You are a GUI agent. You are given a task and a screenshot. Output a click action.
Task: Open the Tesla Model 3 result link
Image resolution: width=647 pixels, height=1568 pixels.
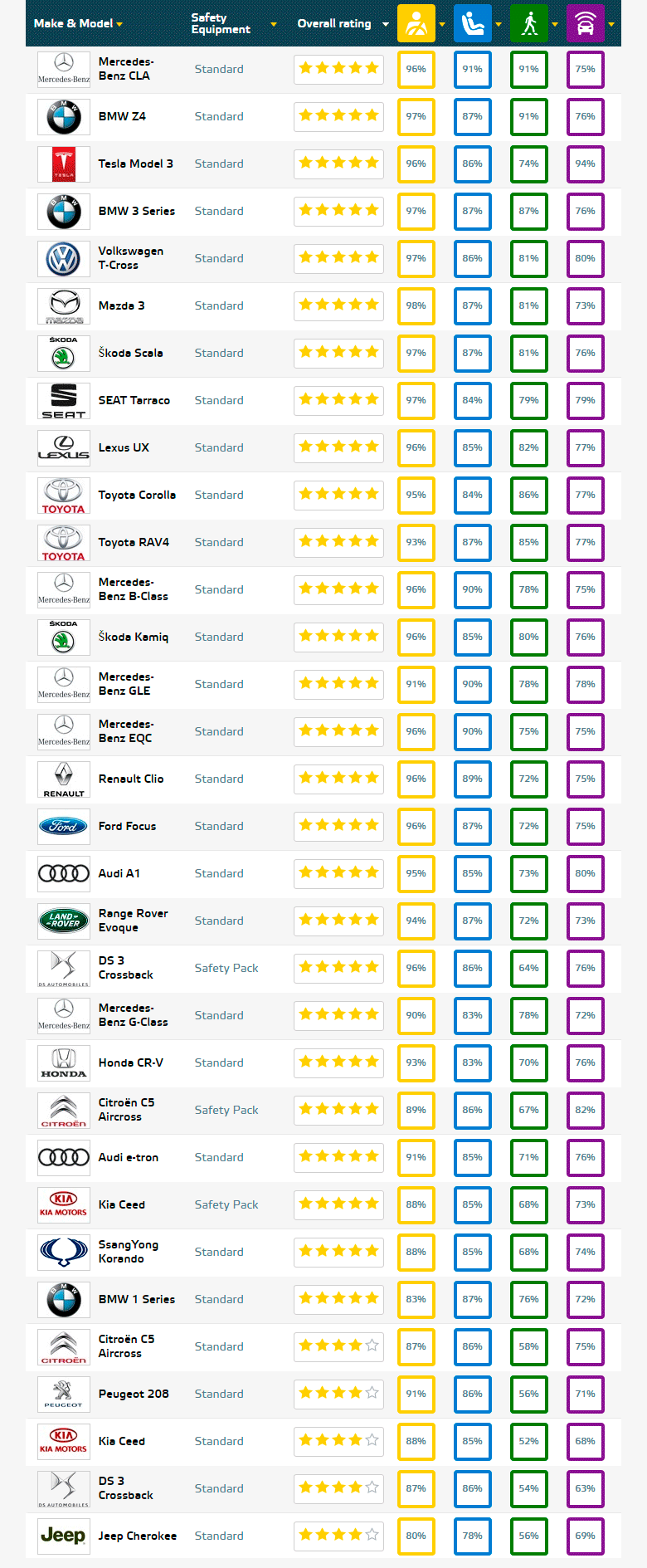(x=136, y=164)
